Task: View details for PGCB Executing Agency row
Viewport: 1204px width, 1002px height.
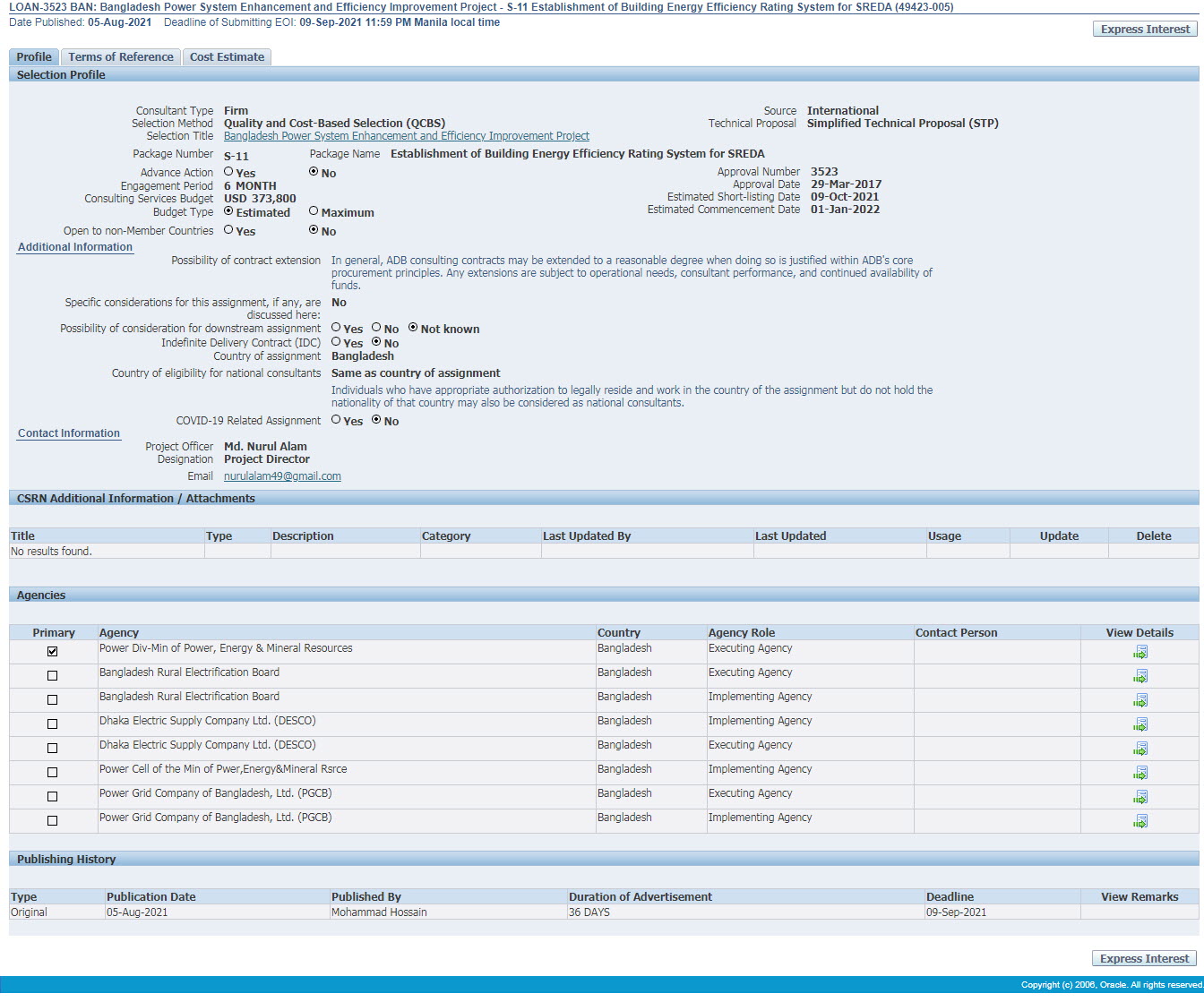Action: (x=1139, y=797)
